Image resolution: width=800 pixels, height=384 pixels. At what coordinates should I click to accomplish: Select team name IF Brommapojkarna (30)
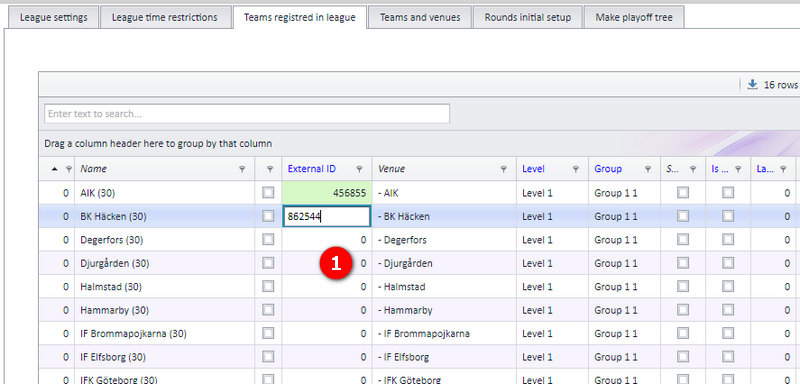[133, 334]
